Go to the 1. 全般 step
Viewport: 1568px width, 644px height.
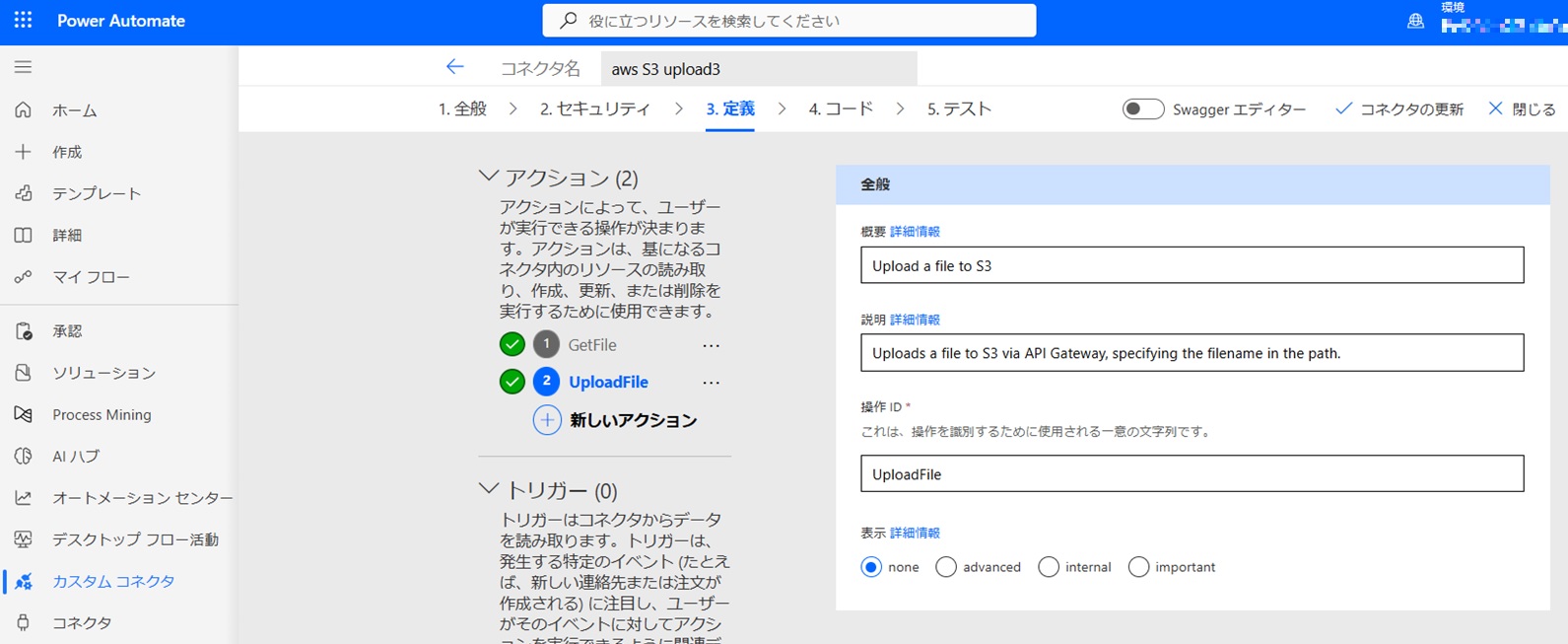[462, 108]
